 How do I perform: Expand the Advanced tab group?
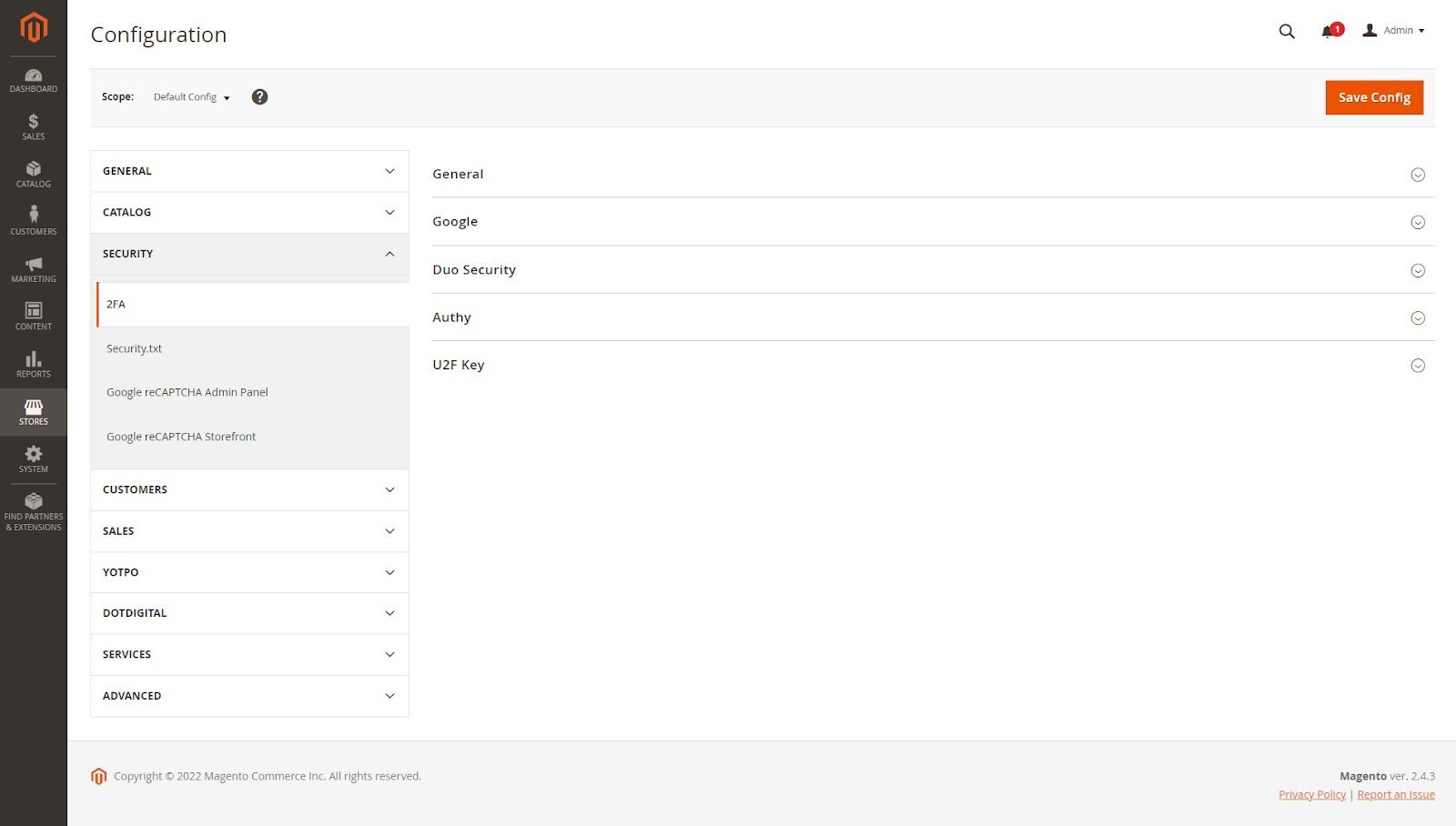[x=249, y=696]
